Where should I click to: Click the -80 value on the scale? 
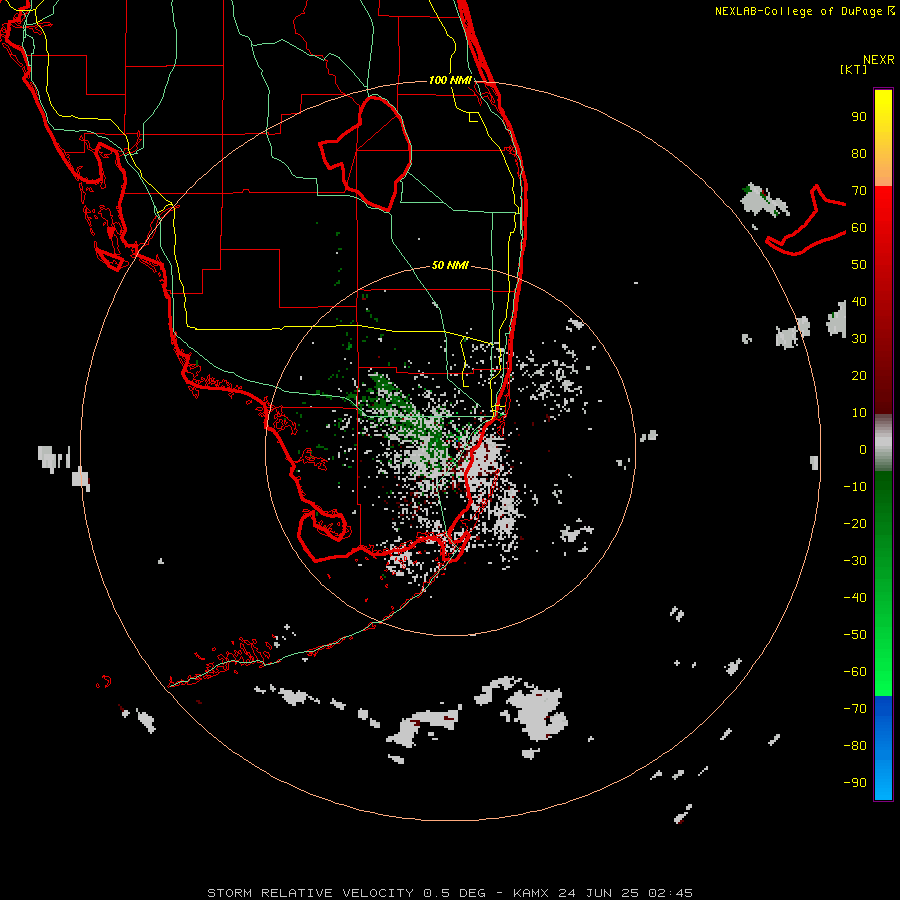[855, 746]
